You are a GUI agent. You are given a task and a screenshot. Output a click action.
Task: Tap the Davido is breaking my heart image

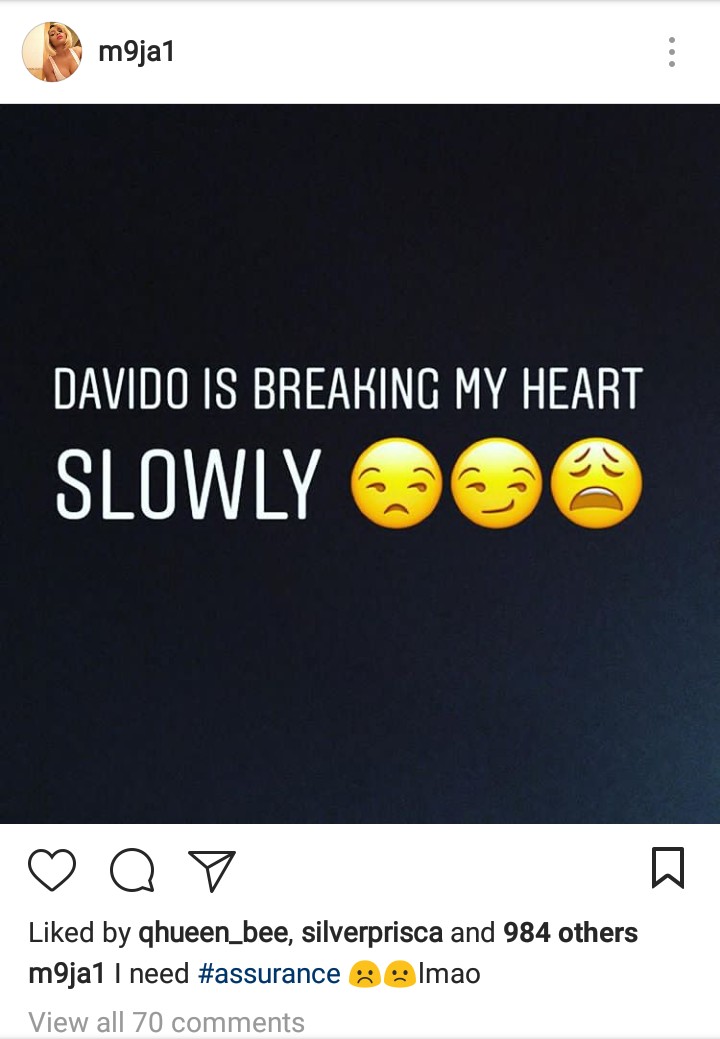coord(360,463)
